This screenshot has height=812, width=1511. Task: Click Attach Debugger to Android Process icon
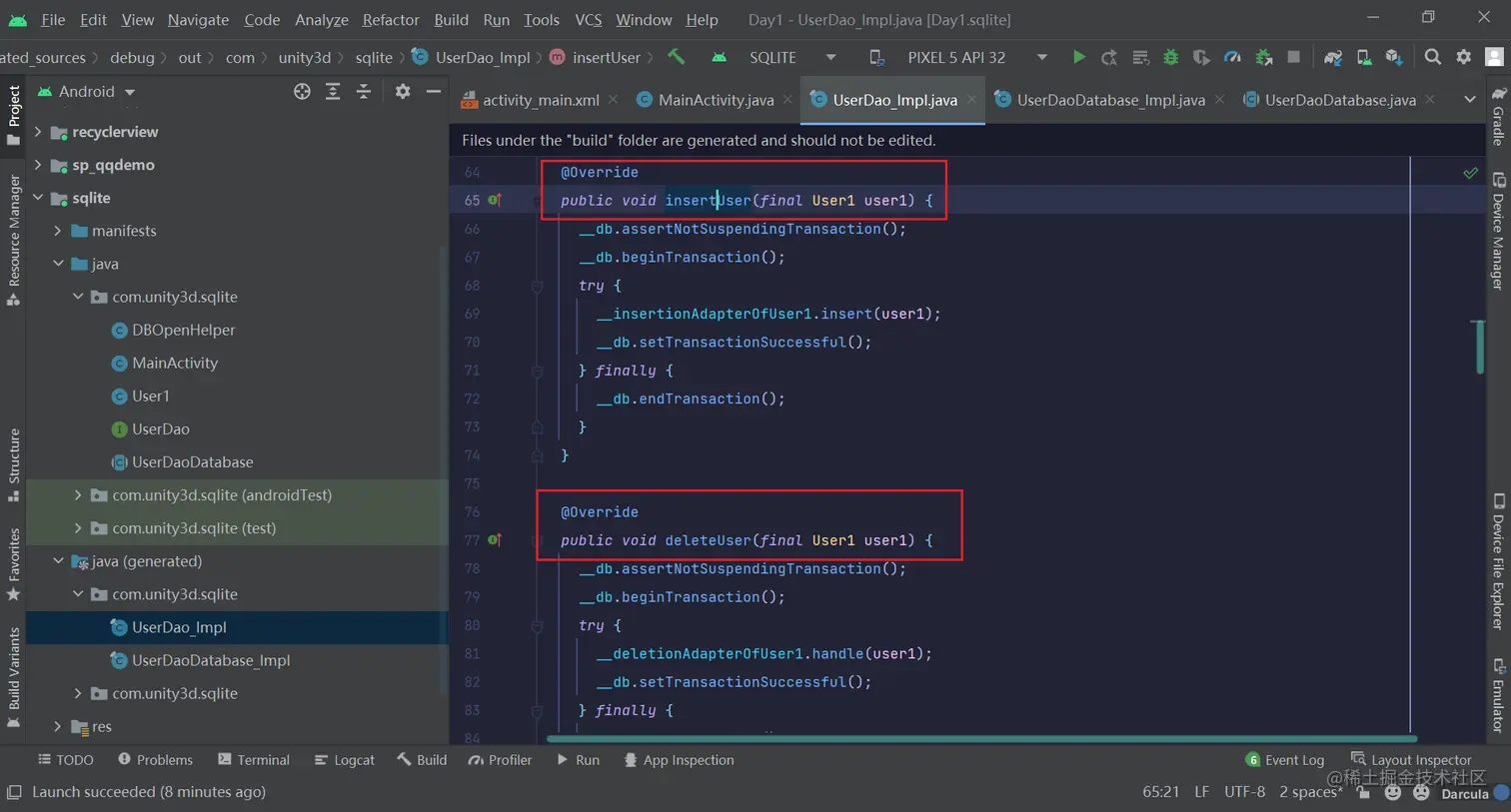tap(1263, 57)
